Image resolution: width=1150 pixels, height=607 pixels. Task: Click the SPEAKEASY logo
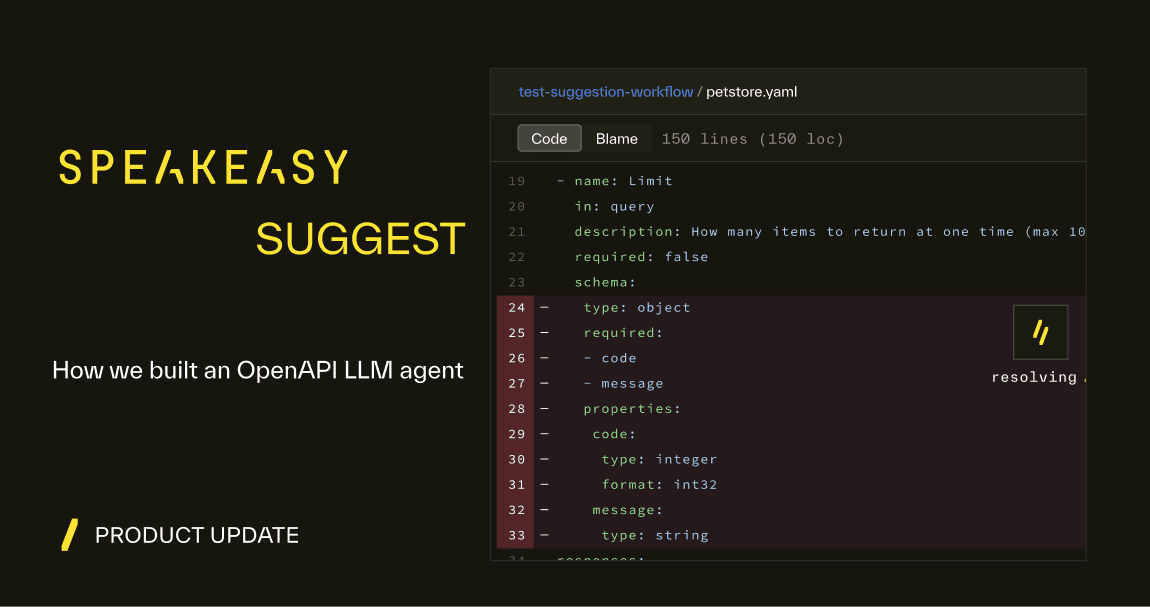tap(203, 167)
